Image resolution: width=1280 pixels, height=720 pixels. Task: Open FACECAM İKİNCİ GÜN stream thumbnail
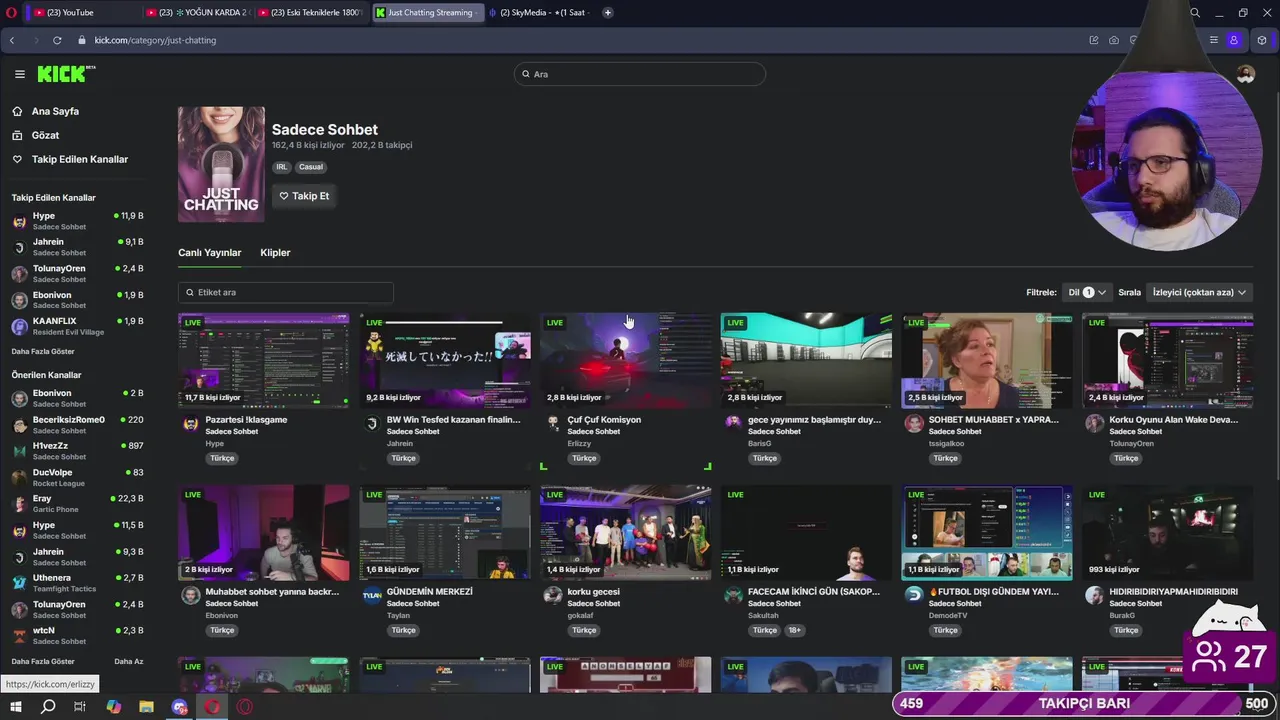tap(806, 533)
